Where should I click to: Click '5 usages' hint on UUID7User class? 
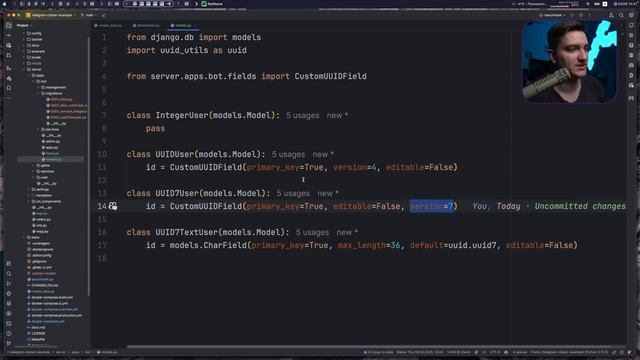pos(293,193)
